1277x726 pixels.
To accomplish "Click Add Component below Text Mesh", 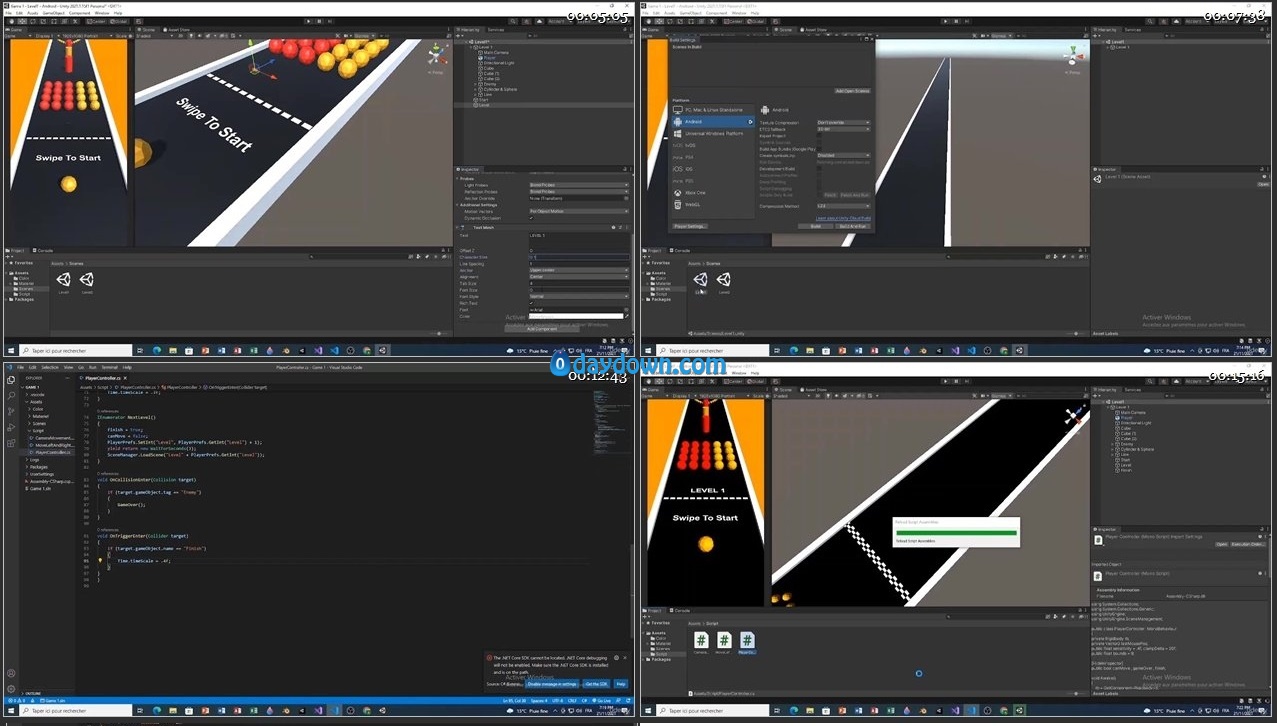I will click(x=542, y=328).
